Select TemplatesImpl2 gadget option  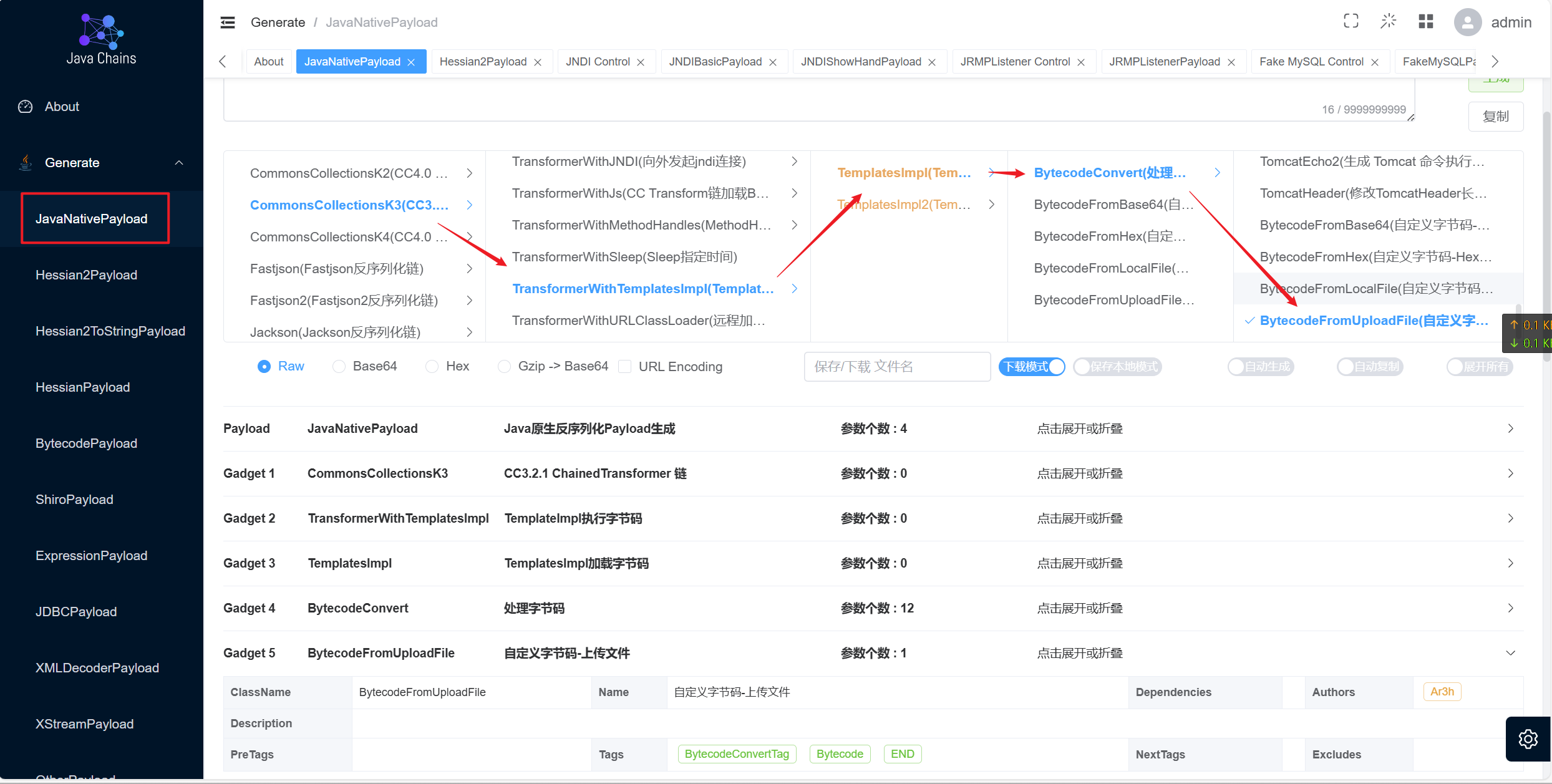click(904, 205)
